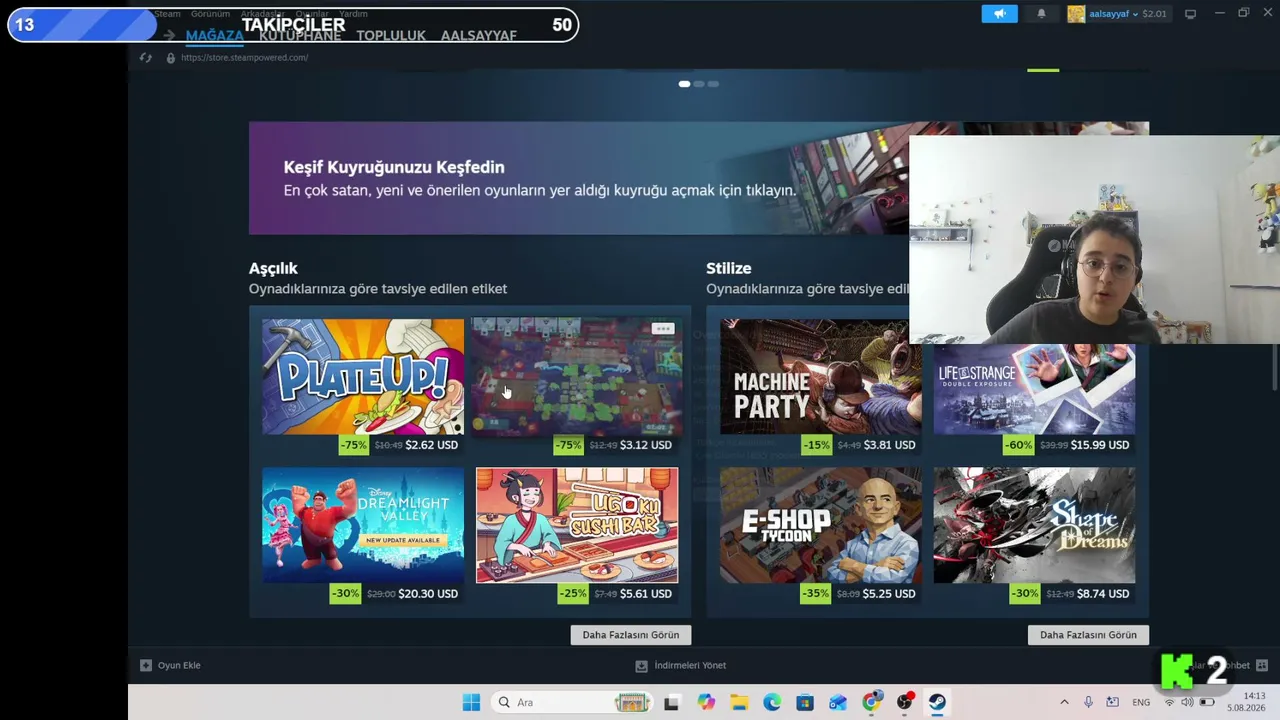The height and width of the screenshot is (720, 1280).
Task: Click the $15.99 USD price
Action: point(1100,445)
